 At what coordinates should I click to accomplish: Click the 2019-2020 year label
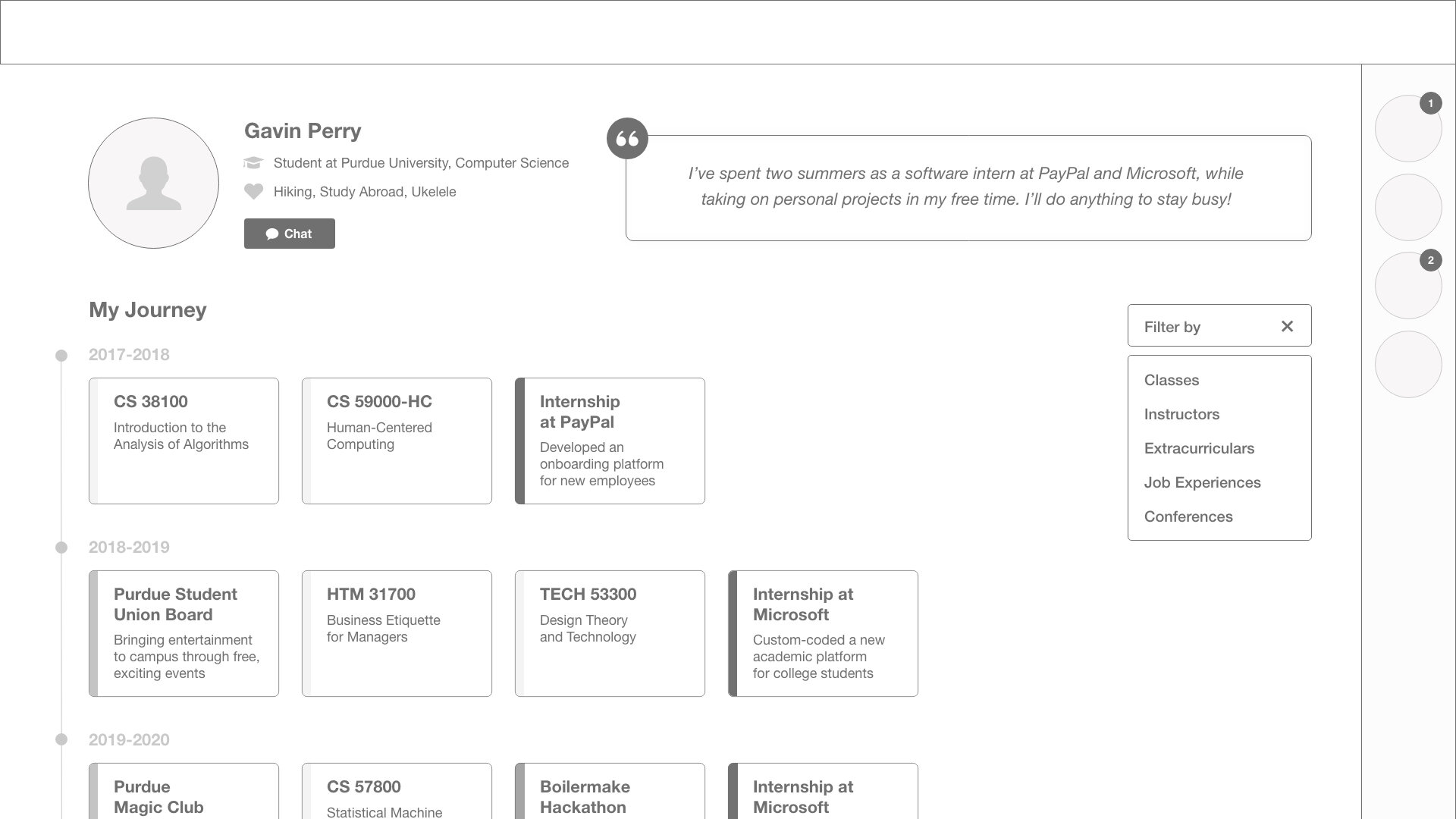click(129, 739)
